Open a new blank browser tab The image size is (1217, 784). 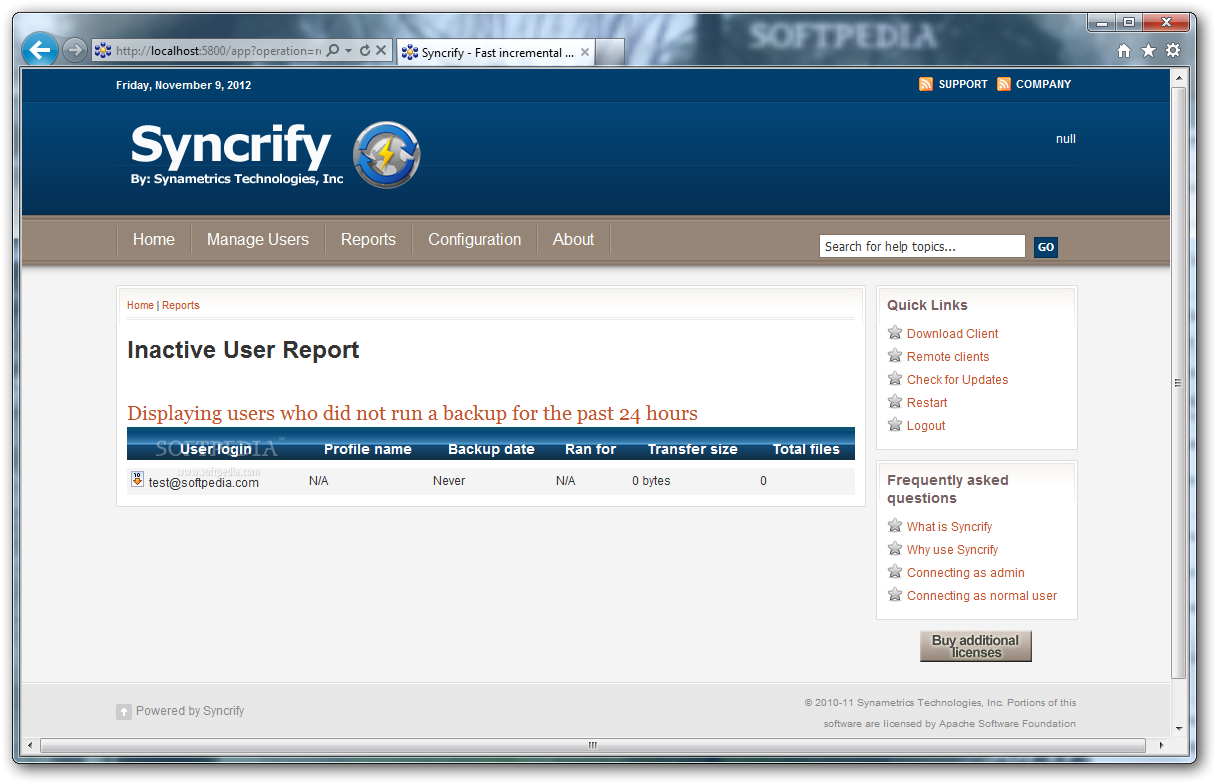click(611, 52)
